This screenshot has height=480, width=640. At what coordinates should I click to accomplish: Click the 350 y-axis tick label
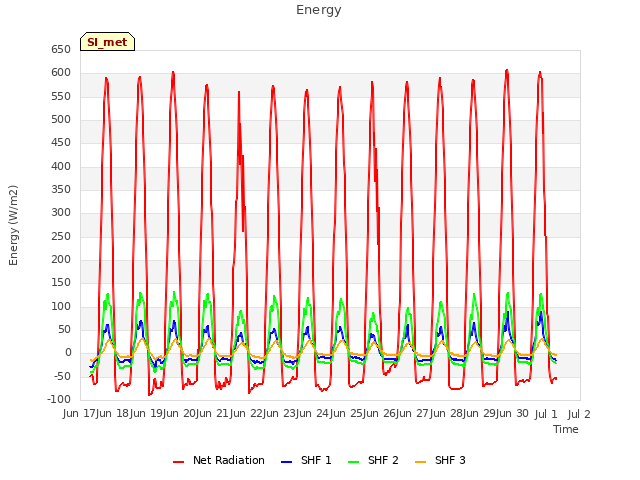click(x=61, y=190)
